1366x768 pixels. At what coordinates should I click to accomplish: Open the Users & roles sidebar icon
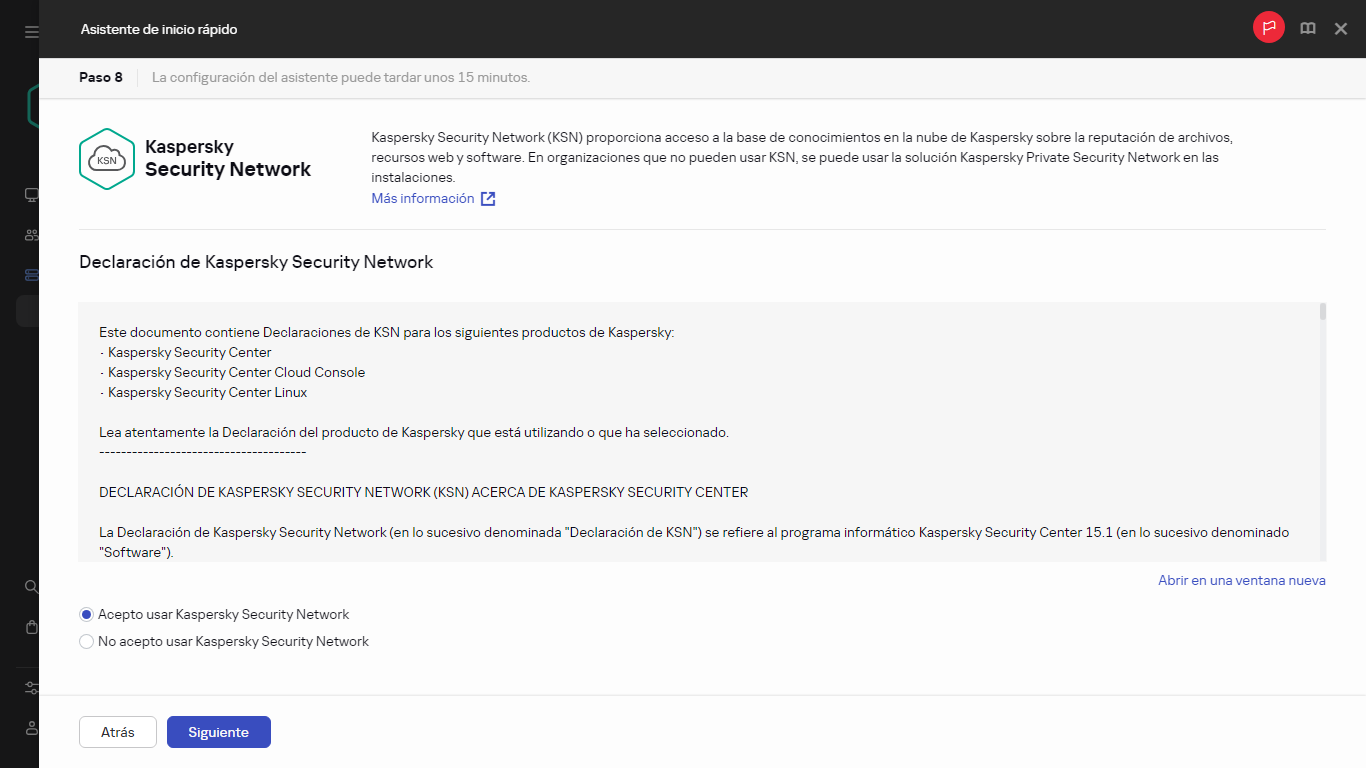coord(30,235)
